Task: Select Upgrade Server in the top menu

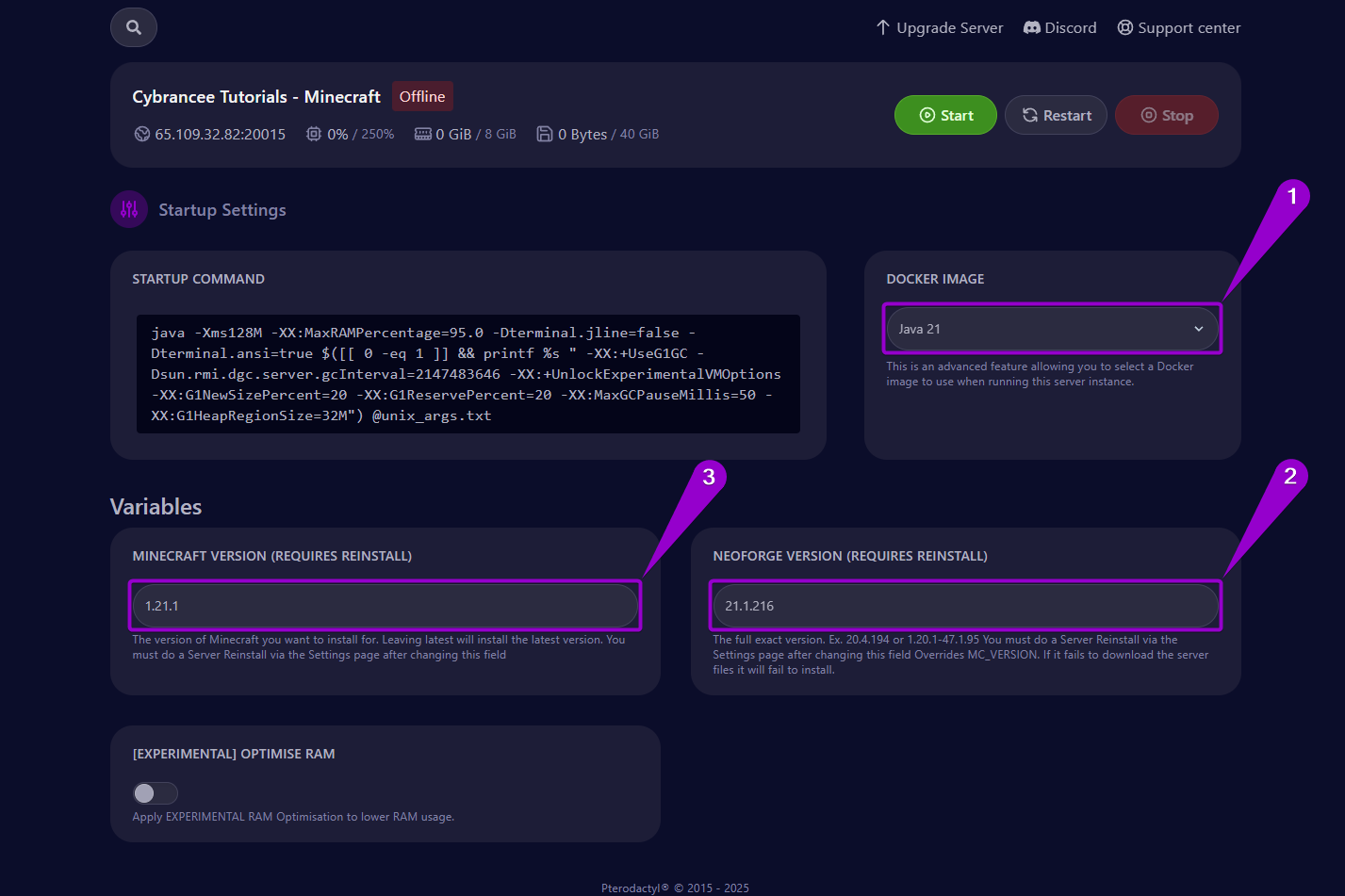Action: pyautogui.click(x=947, y=27)
